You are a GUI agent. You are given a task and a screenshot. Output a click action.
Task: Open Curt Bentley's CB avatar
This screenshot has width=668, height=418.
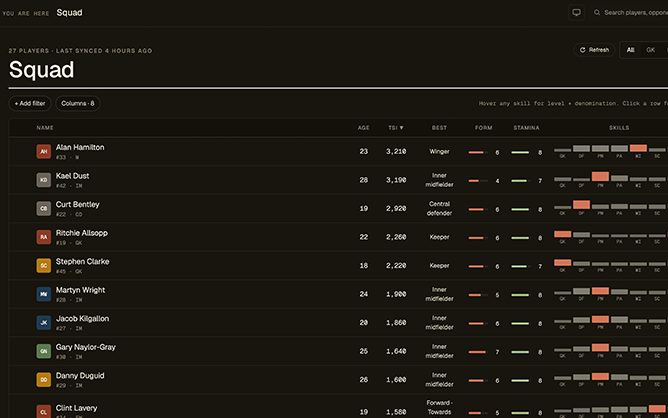43,208
